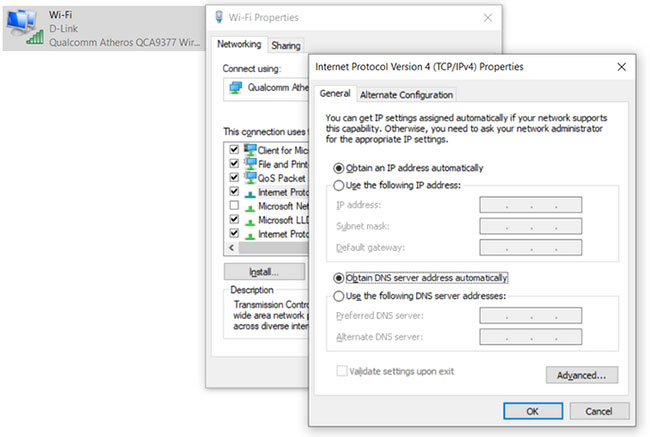The width and height of the screenshot is (650, 437).
Task: Select the Wi-Fi D-Link network adapter icon
Action: click(x=22, y=30)
